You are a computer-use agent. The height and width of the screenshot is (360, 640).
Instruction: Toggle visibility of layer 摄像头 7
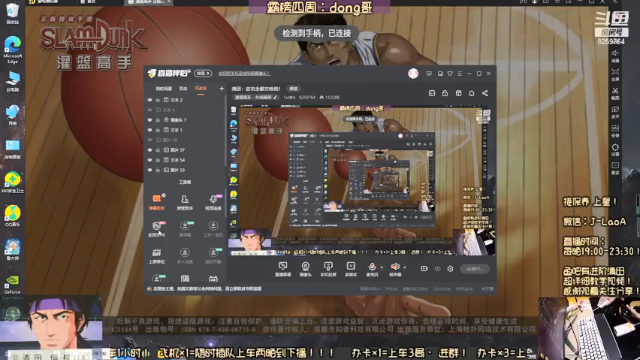pos(150,120)
